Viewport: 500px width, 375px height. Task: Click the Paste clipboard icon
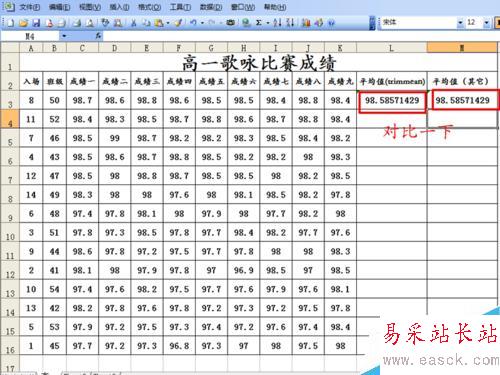pos(159,23)
